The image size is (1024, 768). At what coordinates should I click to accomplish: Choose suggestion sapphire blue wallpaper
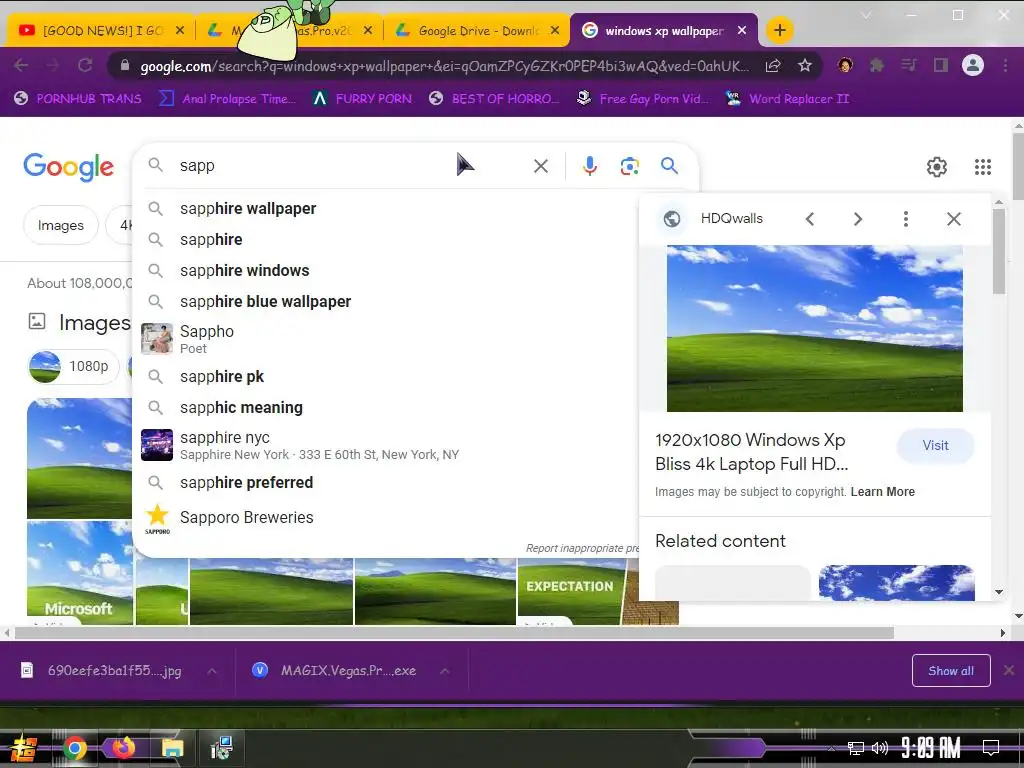385,301
